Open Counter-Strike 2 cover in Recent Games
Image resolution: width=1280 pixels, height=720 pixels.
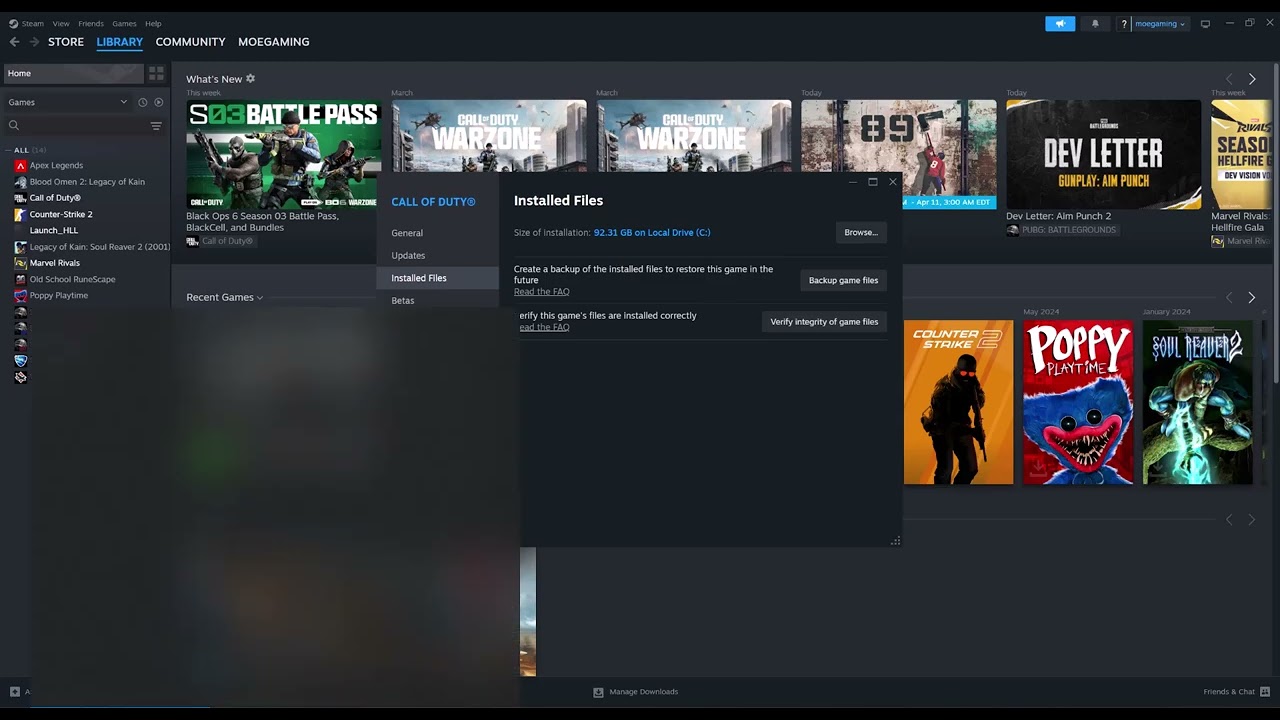pos(958,402)
